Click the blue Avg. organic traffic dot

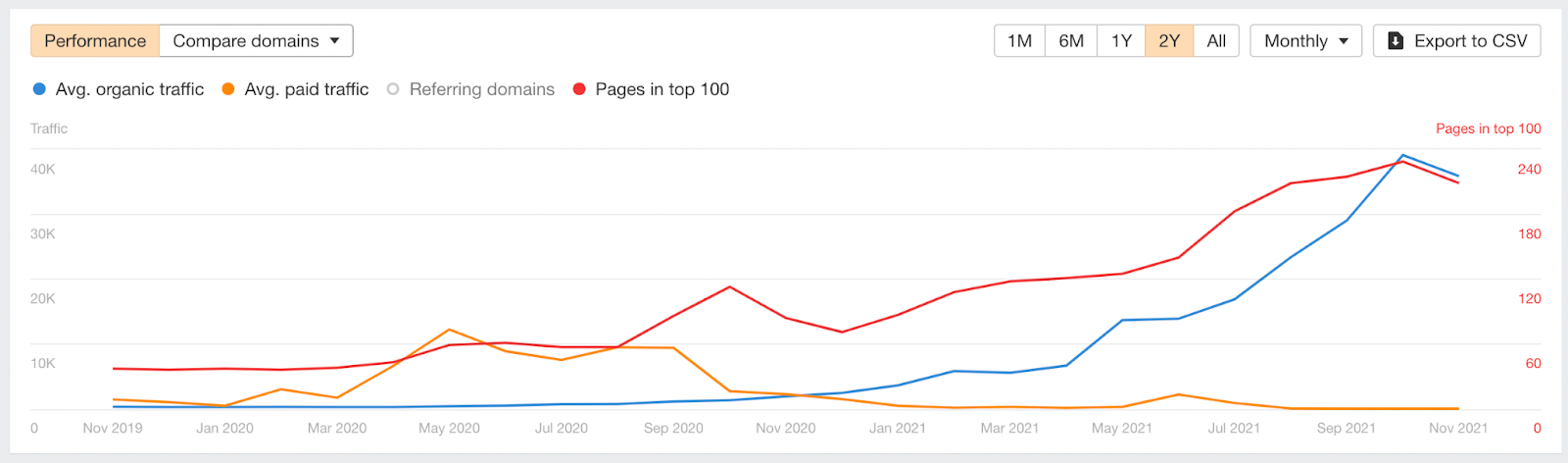tap(39, 89)
